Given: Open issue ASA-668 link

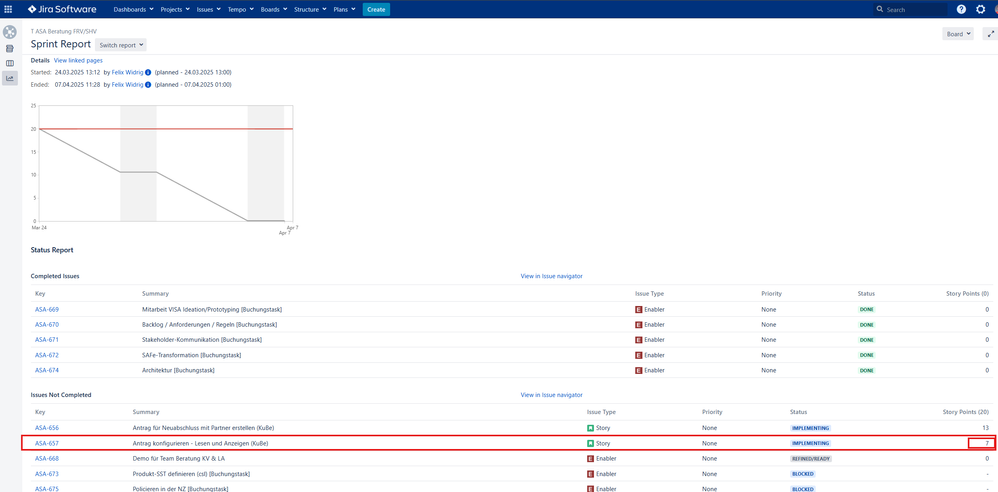Looking at the screenshot, I should click(47, 458).
